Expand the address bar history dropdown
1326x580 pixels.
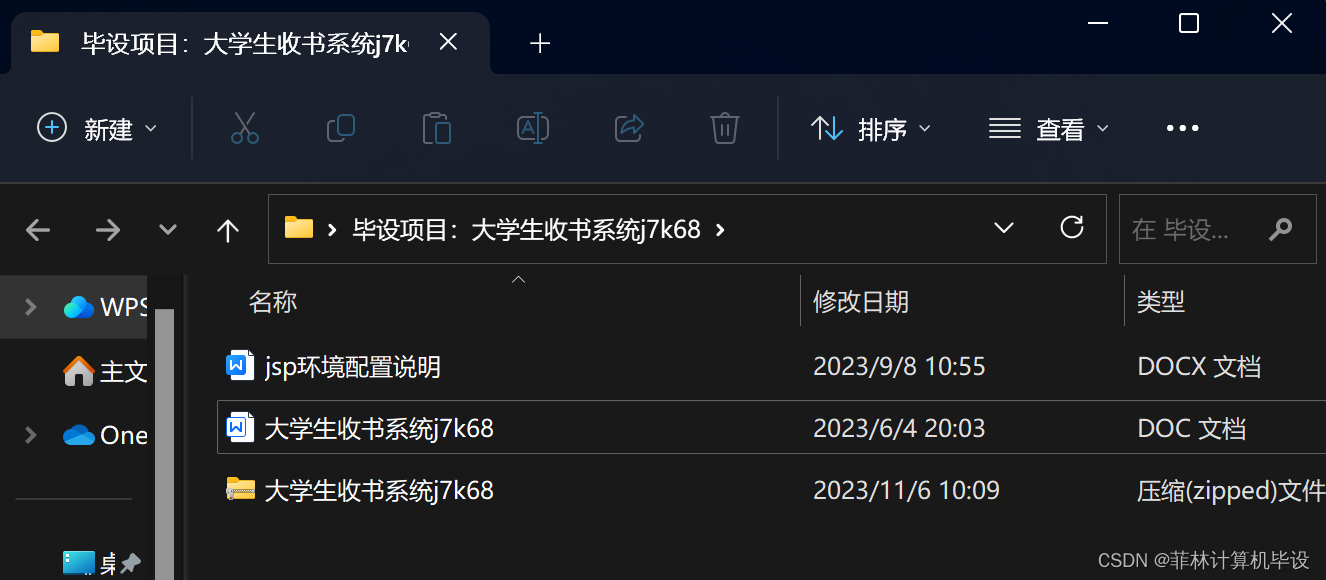pyautogui.click(x=1004, y=229)
